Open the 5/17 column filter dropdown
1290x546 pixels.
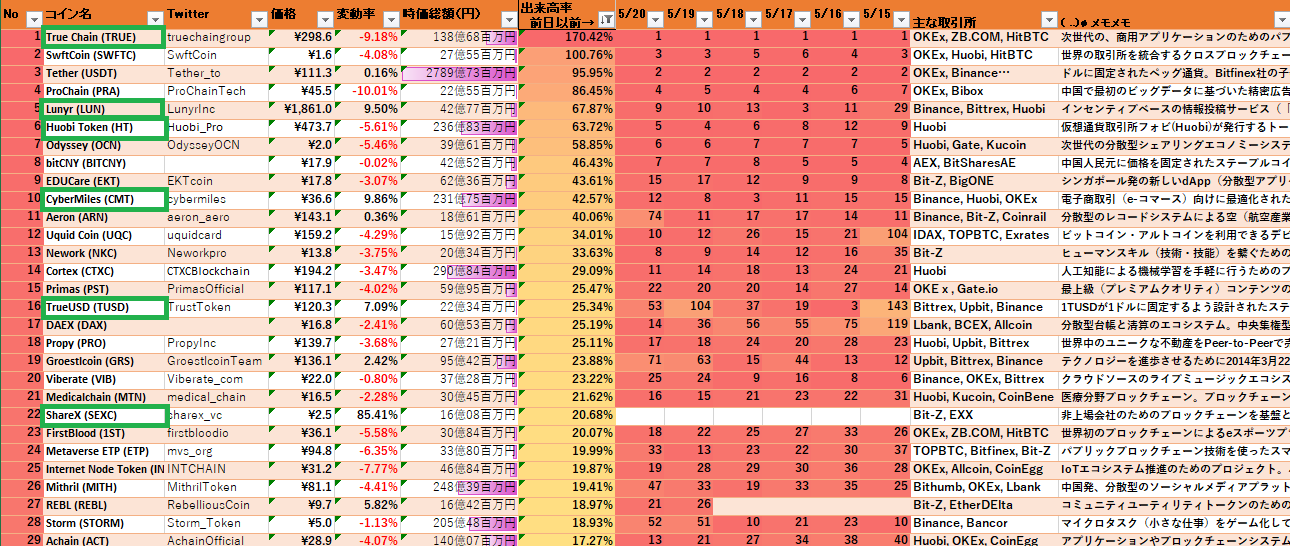coord(803,19)
